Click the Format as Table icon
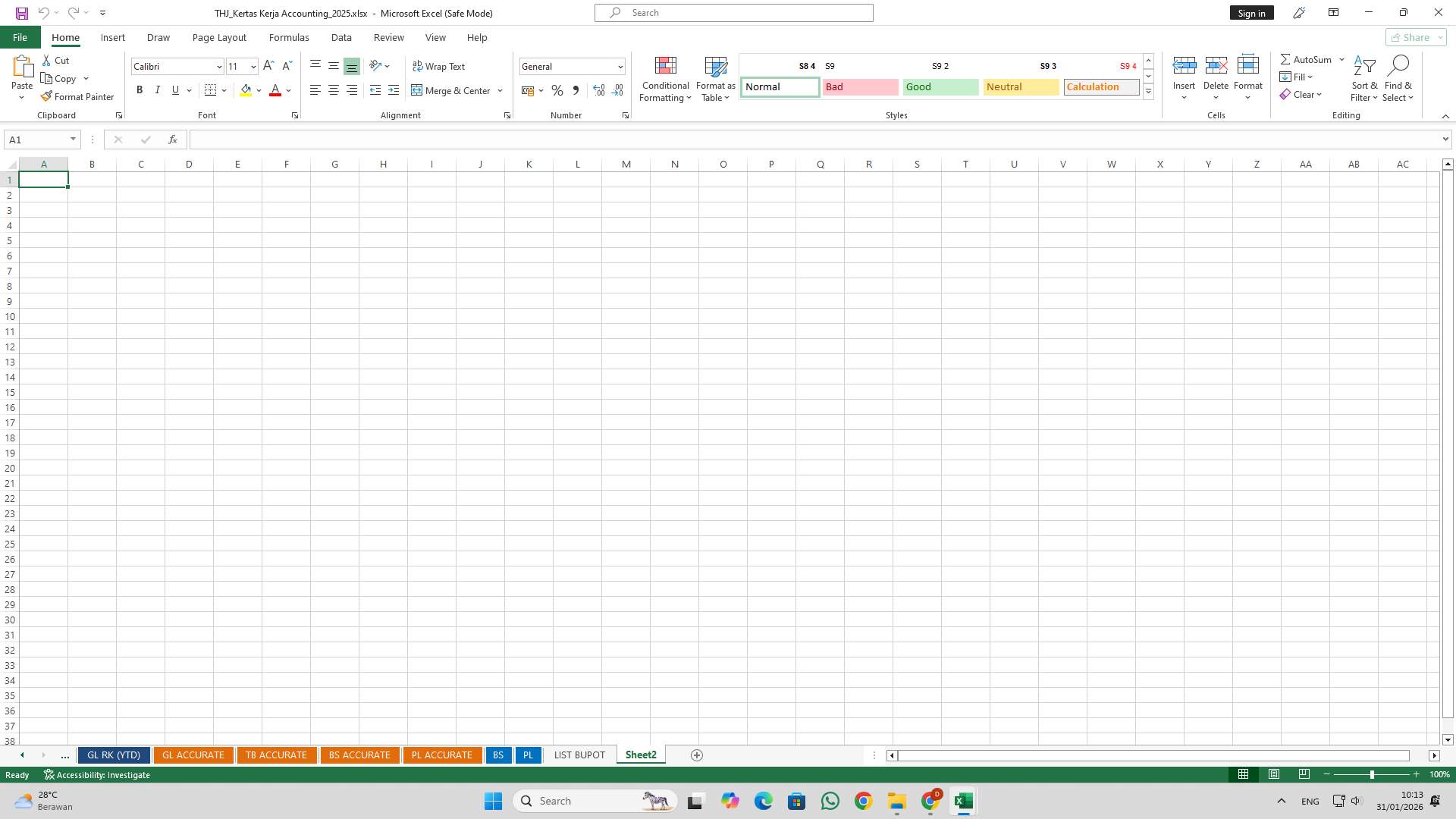 (x=714, y=66)
